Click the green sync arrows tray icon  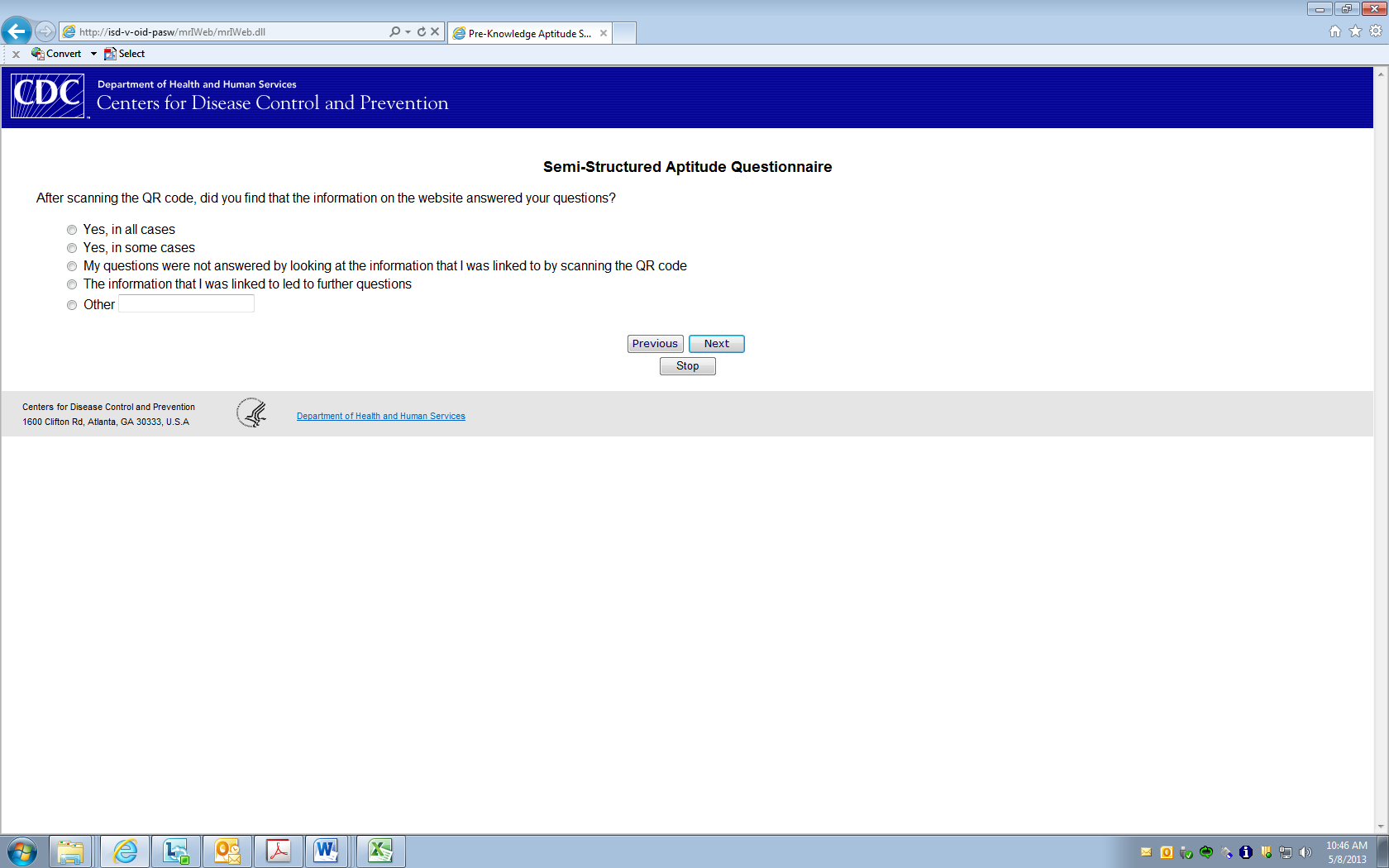click(x=1206, y=852)
